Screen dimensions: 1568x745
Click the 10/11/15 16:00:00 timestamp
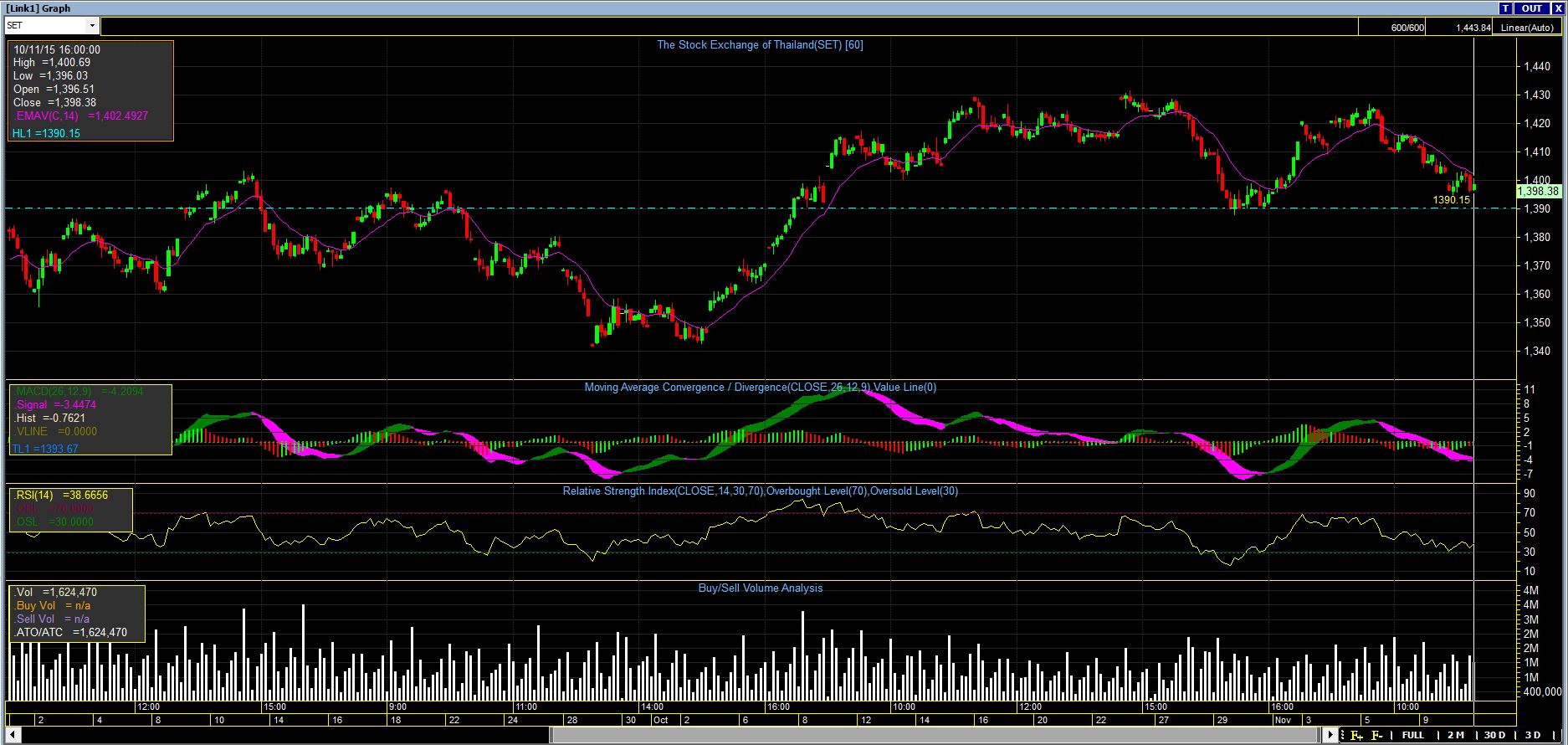tap(57, 49)
